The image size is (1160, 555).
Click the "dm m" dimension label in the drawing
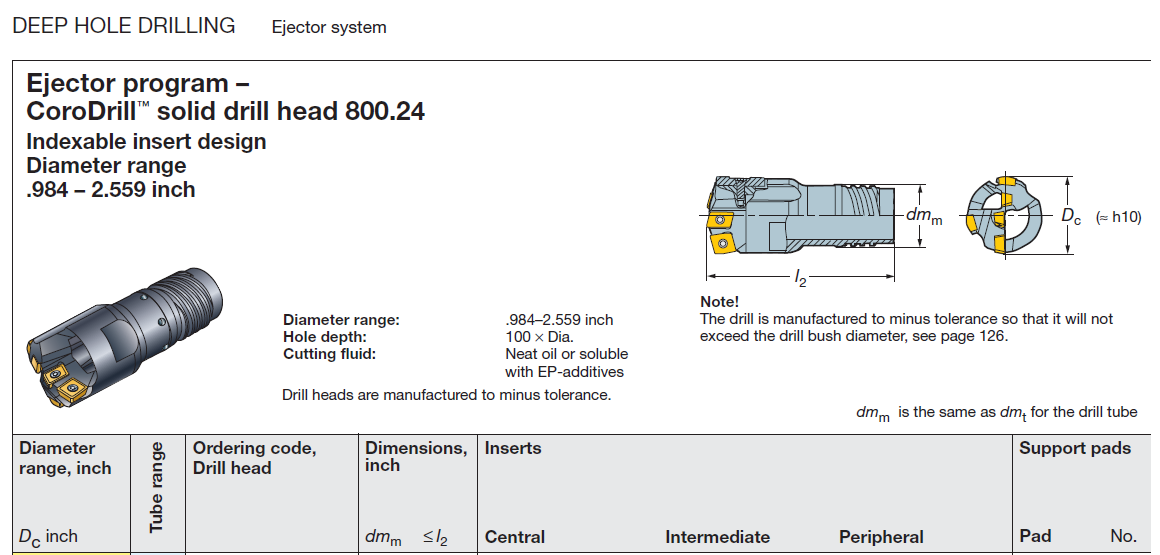point(924,216)
